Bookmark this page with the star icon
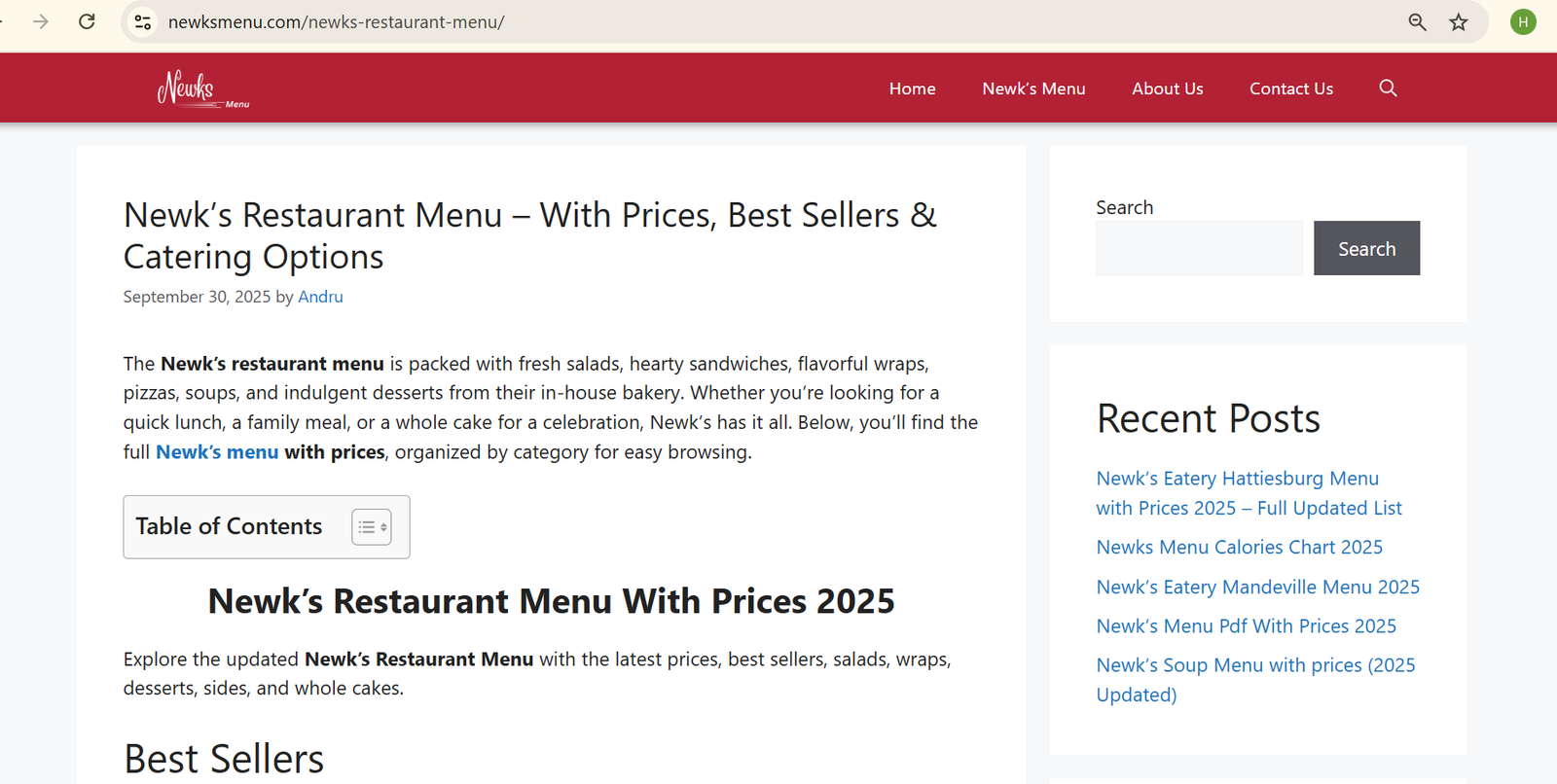This screenshot has height=784, width=1557. tap(1458, 22)
